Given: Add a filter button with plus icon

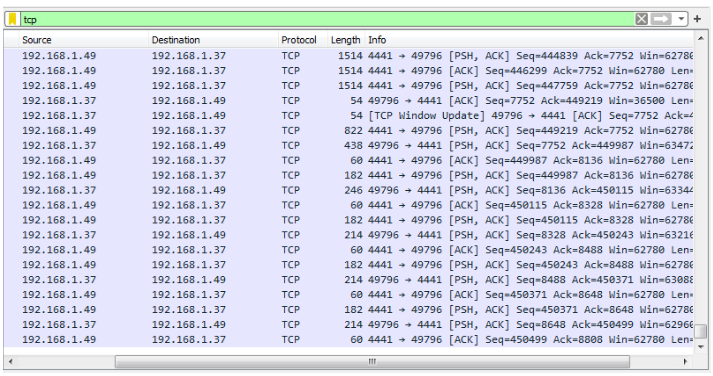Looking at the screenshot, I should click(697, 19).
